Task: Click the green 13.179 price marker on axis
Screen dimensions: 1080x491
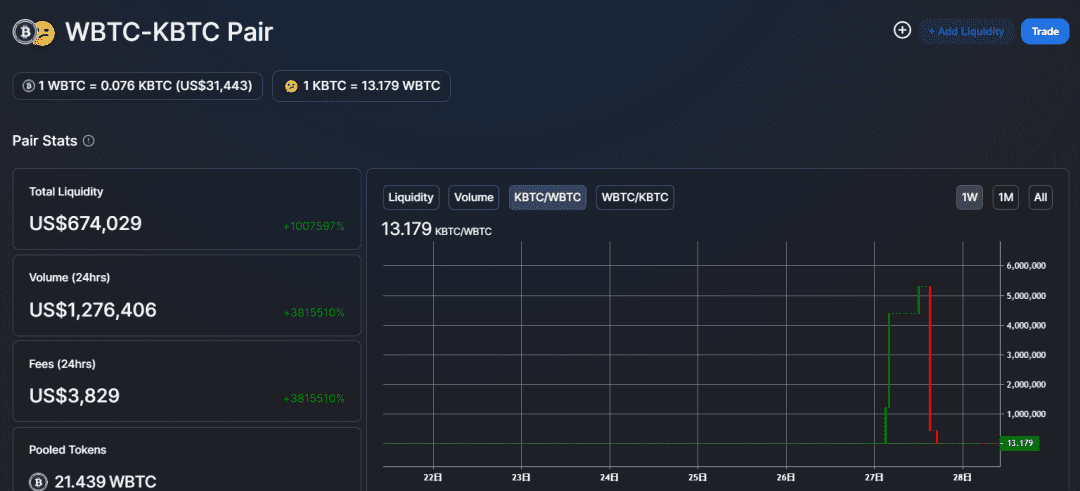Action: (x=1019, y=443)
